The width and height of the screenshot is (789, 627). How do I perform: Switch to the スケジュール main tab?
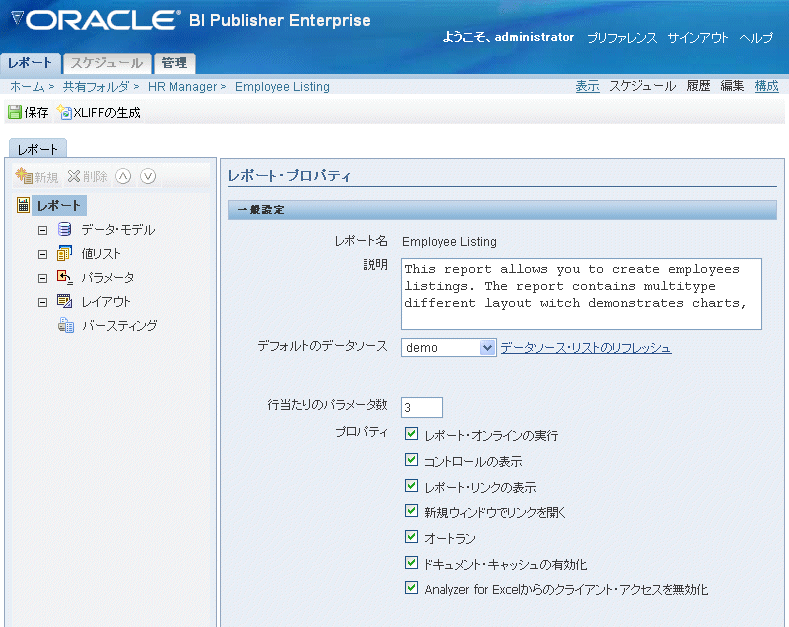[x=107, y=63]
